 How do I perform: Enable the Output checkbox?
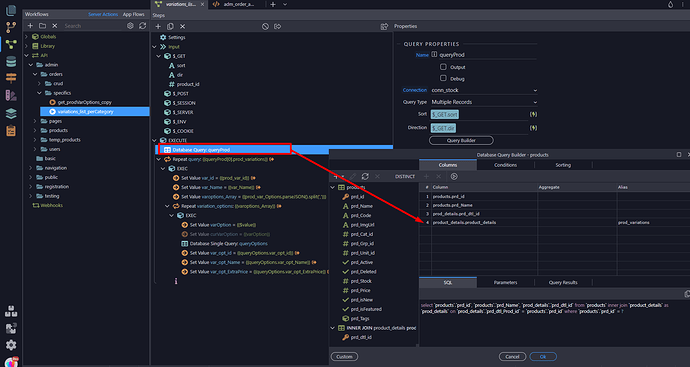[x=443, y=67]
